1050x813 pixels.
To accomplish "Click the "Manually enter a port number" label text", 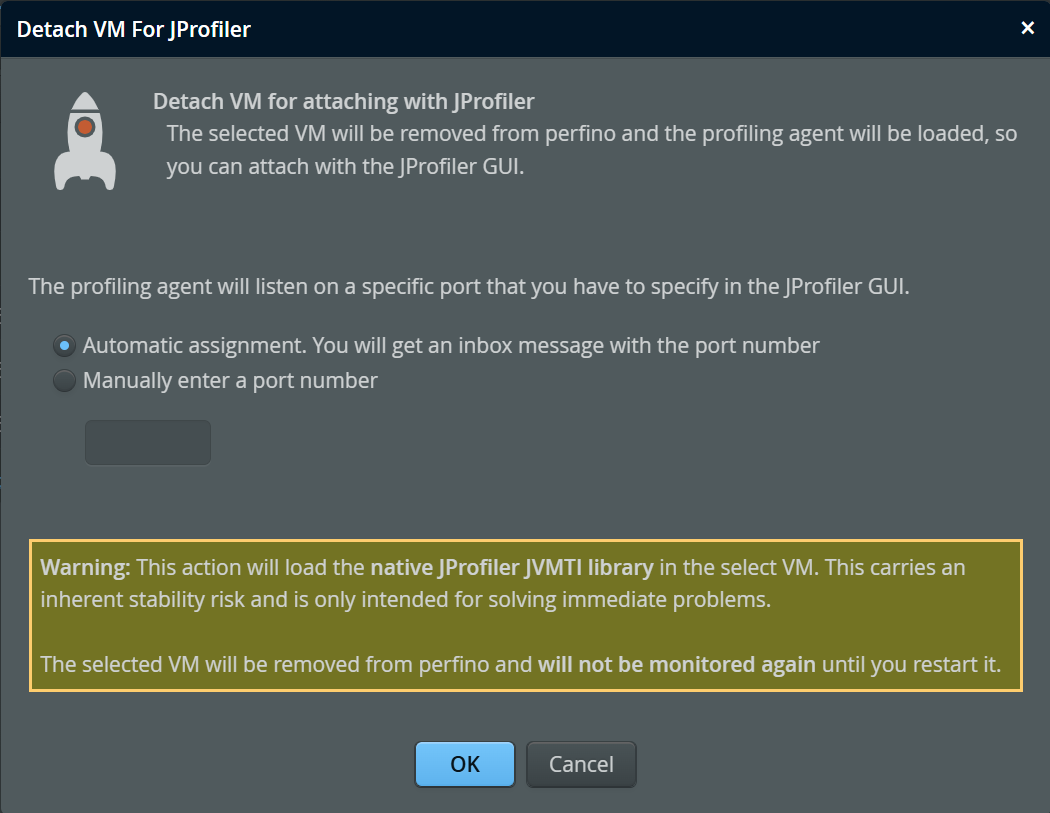I will (230, 381).
